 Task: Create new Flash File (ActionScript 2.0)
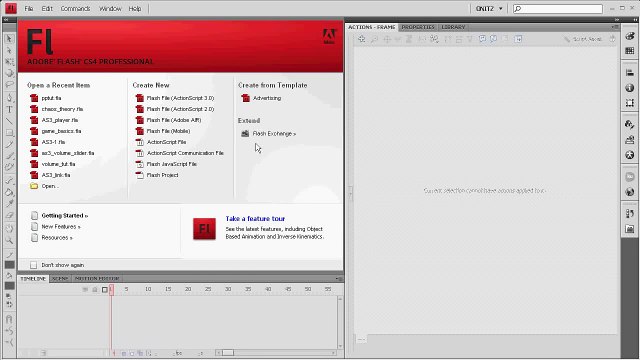[180, 109]
